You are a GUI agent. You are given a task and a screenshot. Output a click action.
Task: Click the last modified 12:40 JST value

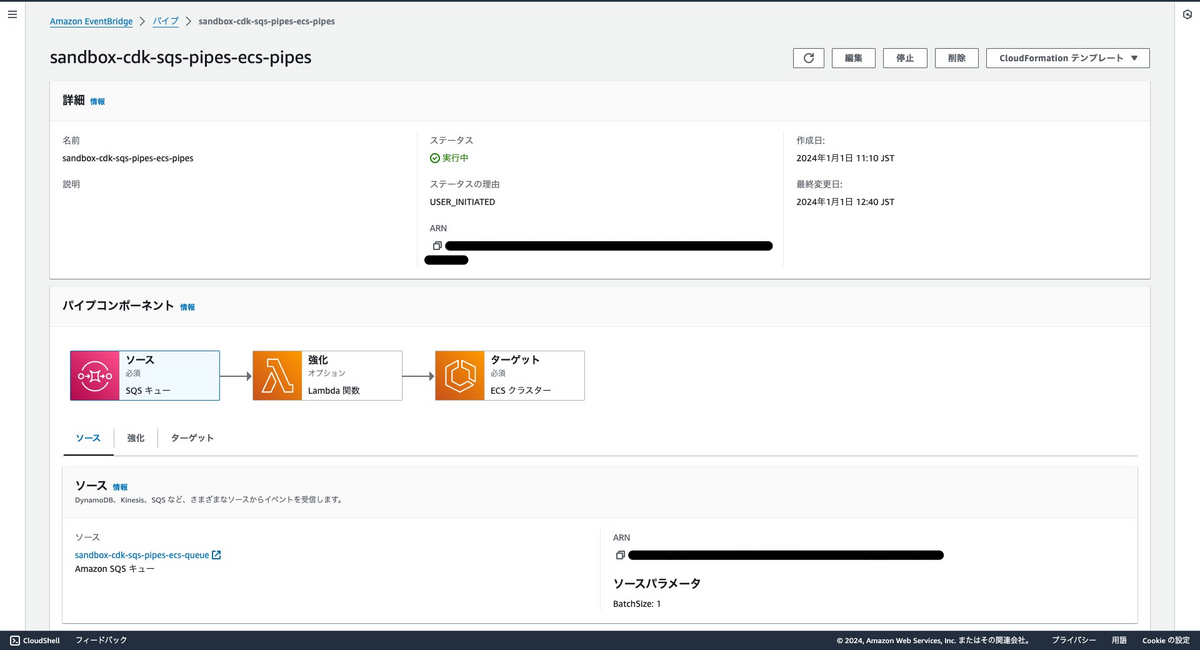[845, 202]
